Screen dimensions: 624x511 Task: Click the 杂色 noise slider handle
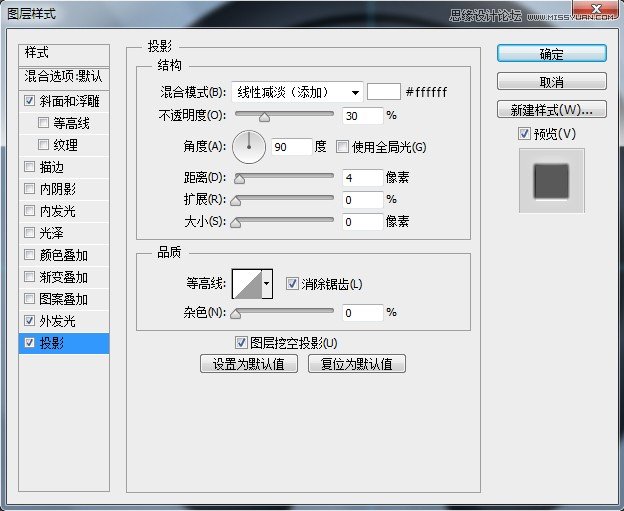click(236, 314)
